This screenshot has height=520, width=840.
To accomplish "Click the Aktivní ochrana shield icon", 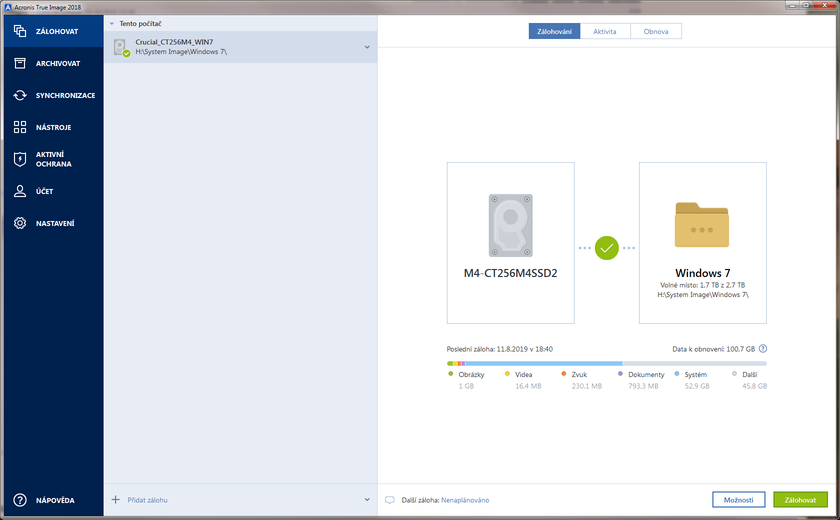I will pyautogui.click(x=20, y=159).
